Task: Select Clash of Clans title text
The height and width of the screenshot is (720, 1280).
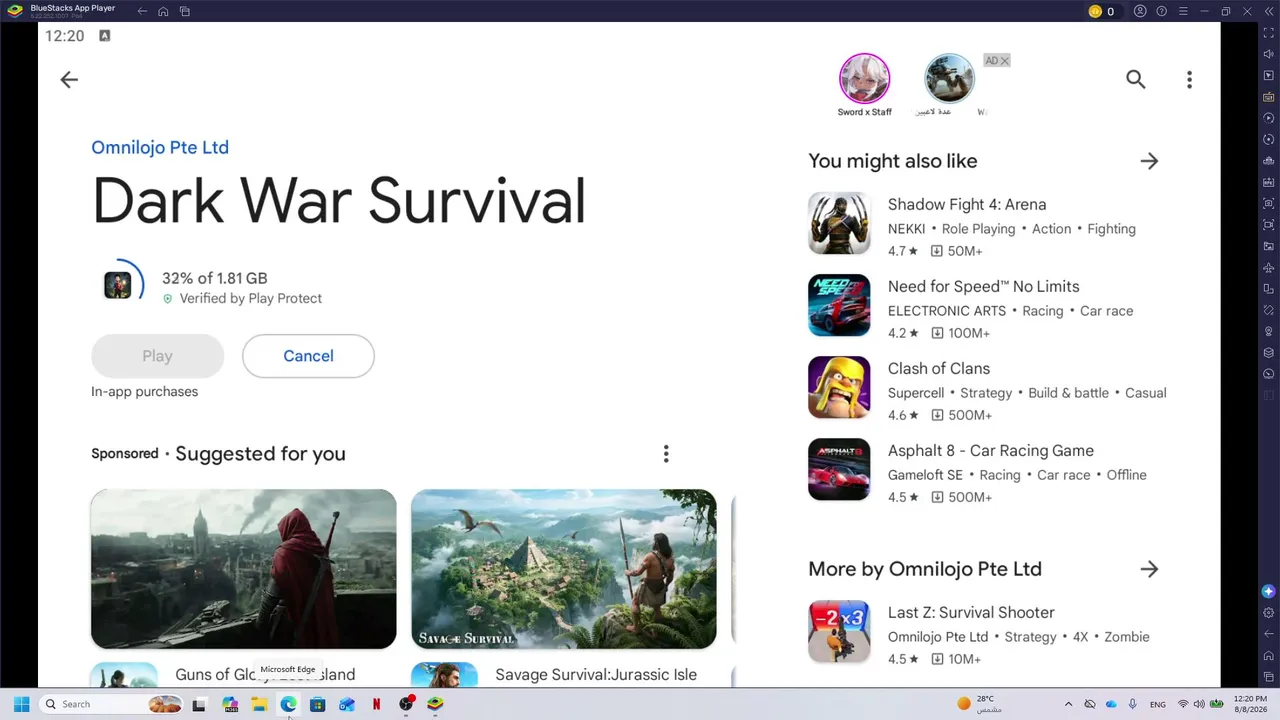Action: point(939,369)
